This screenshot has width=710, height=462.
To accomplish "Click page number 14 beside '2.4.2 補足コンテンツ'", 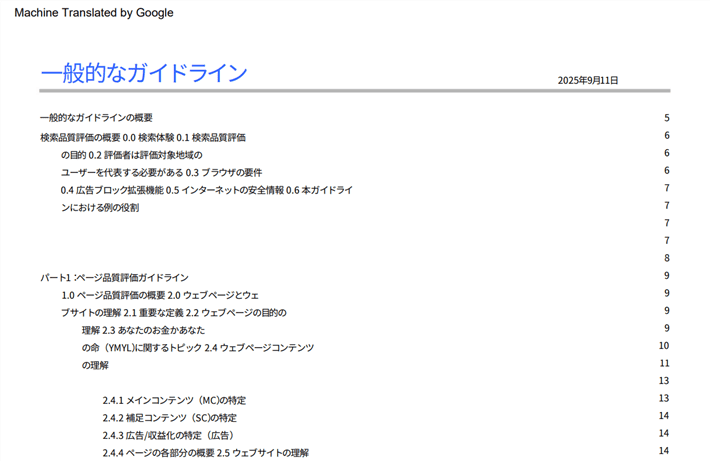I will [x=664, y=416].
